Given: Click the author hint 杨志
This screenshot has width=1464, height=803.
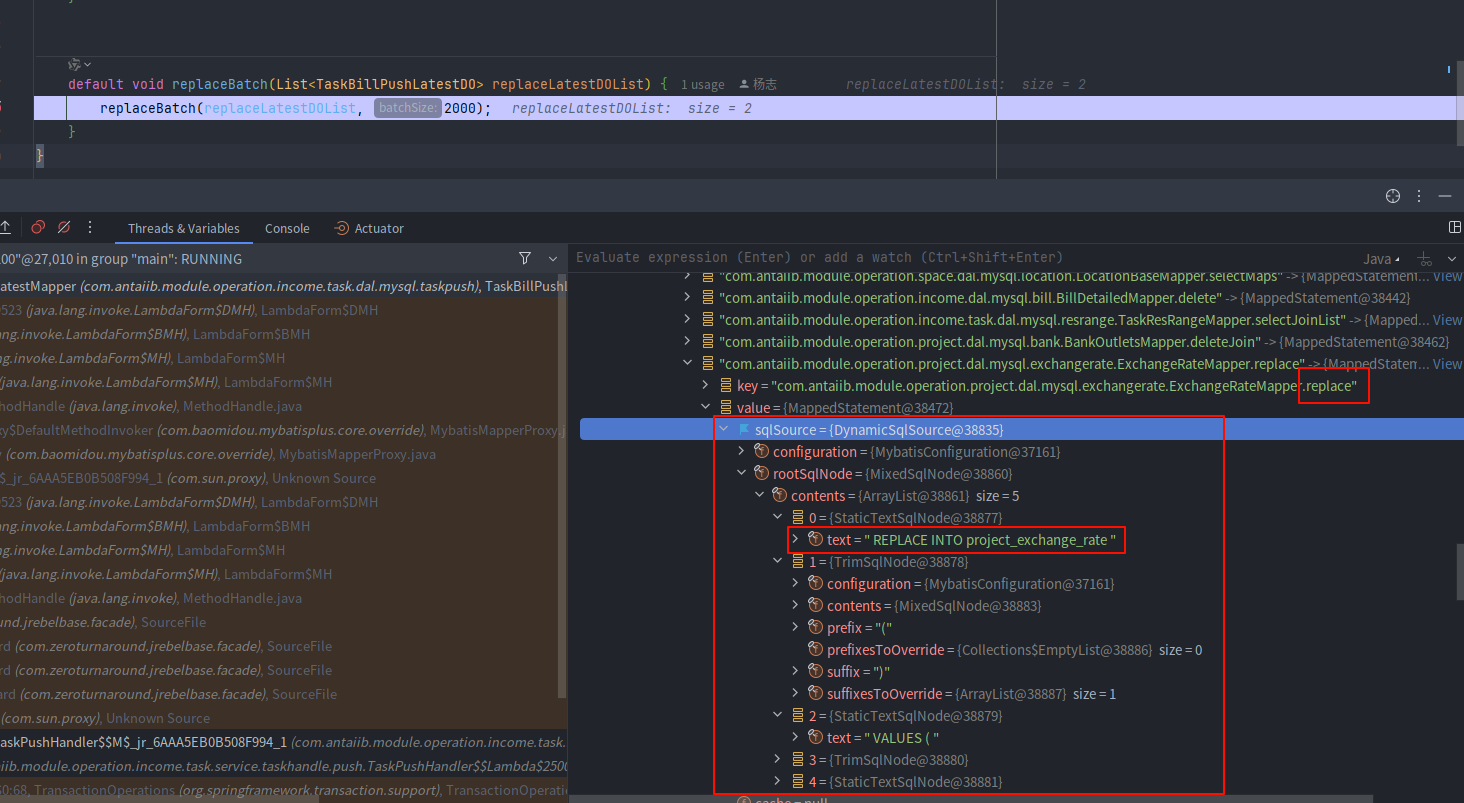Looking at the screenshot, I should pos(758,85).
